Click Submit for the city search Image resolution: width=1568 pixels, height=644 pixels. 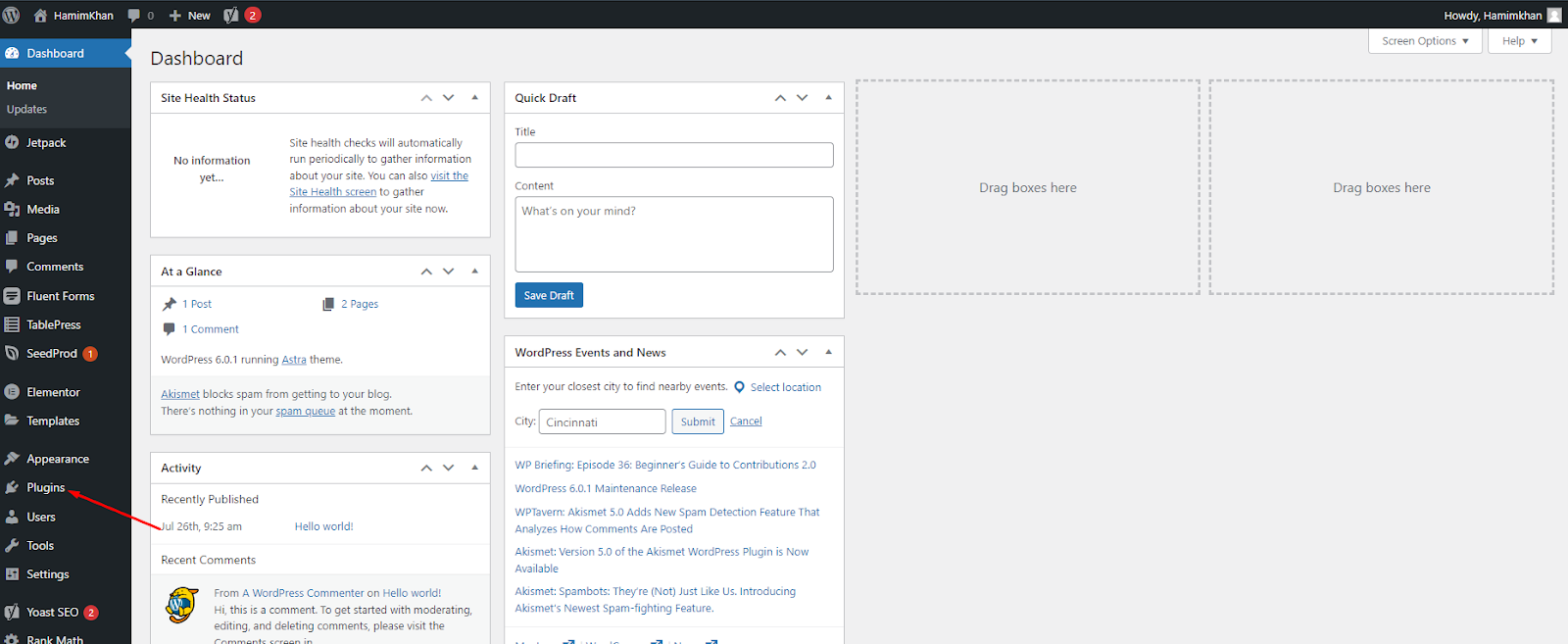(698, 421)
